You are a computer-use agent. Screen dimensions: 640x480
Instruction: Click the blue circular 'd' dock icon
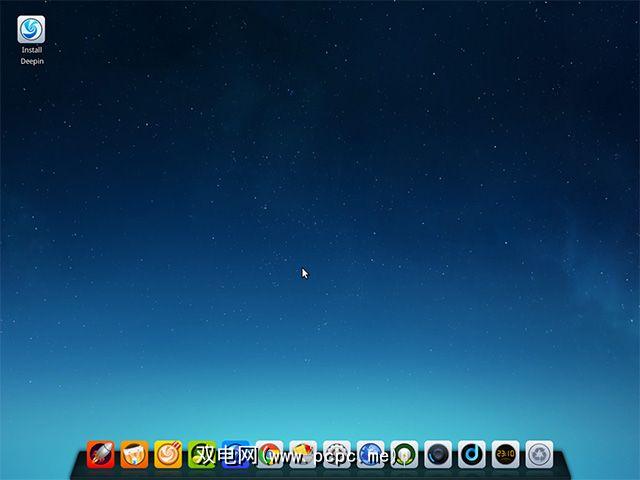pyautogui.click(x=472, y=455)
